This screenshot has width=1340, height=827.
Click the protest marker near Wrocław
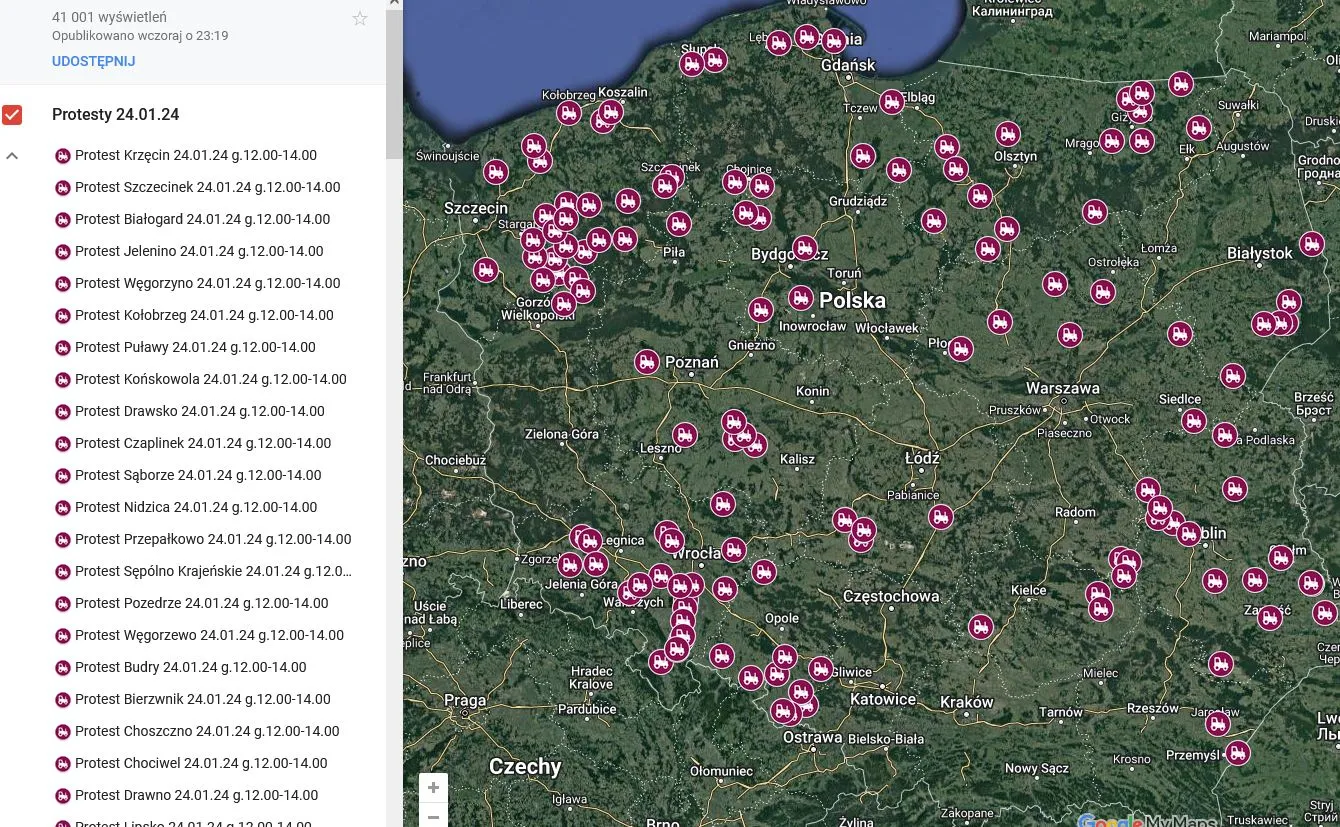pos(734,549)
